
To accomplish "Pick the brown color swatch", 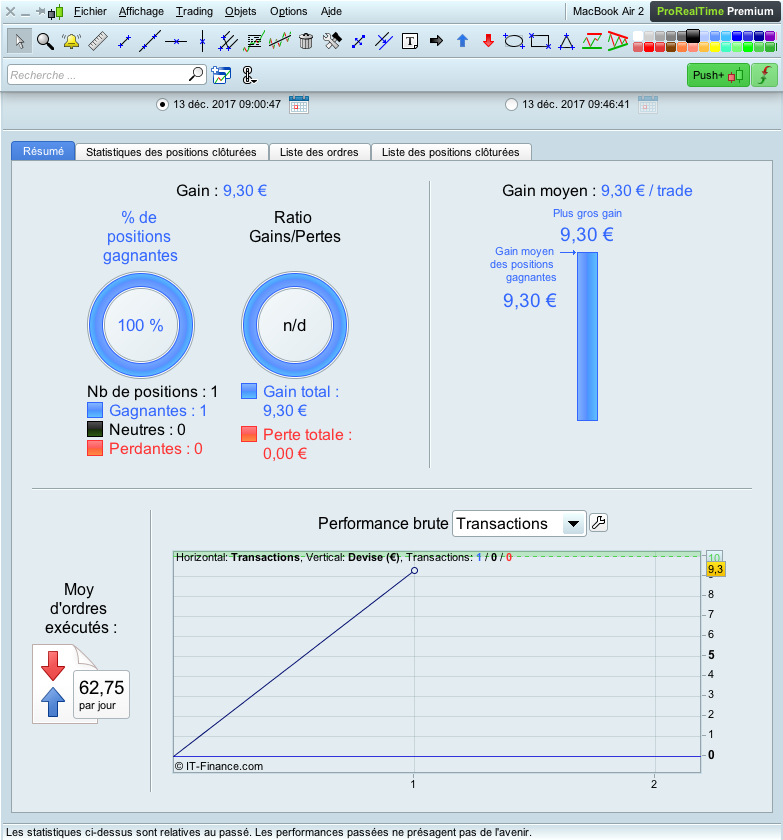I will pyautogui.click(x=671, y=47).
